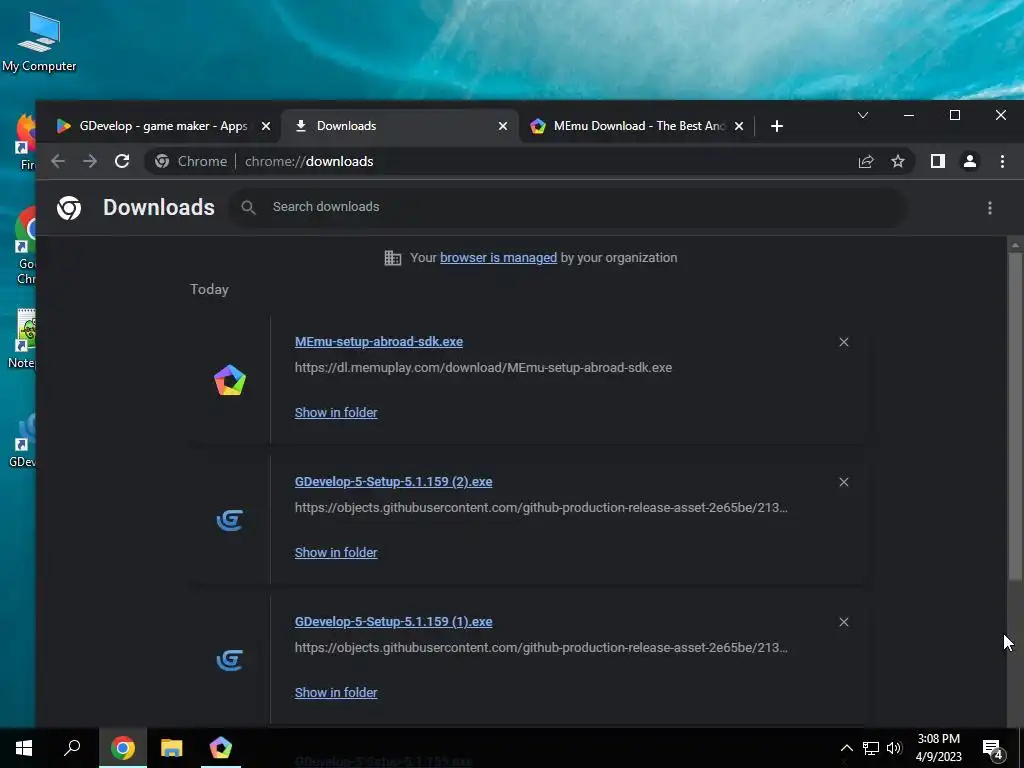Switch to MEmu Download tab
This screenshot has height=768, width=1024.
637,126
